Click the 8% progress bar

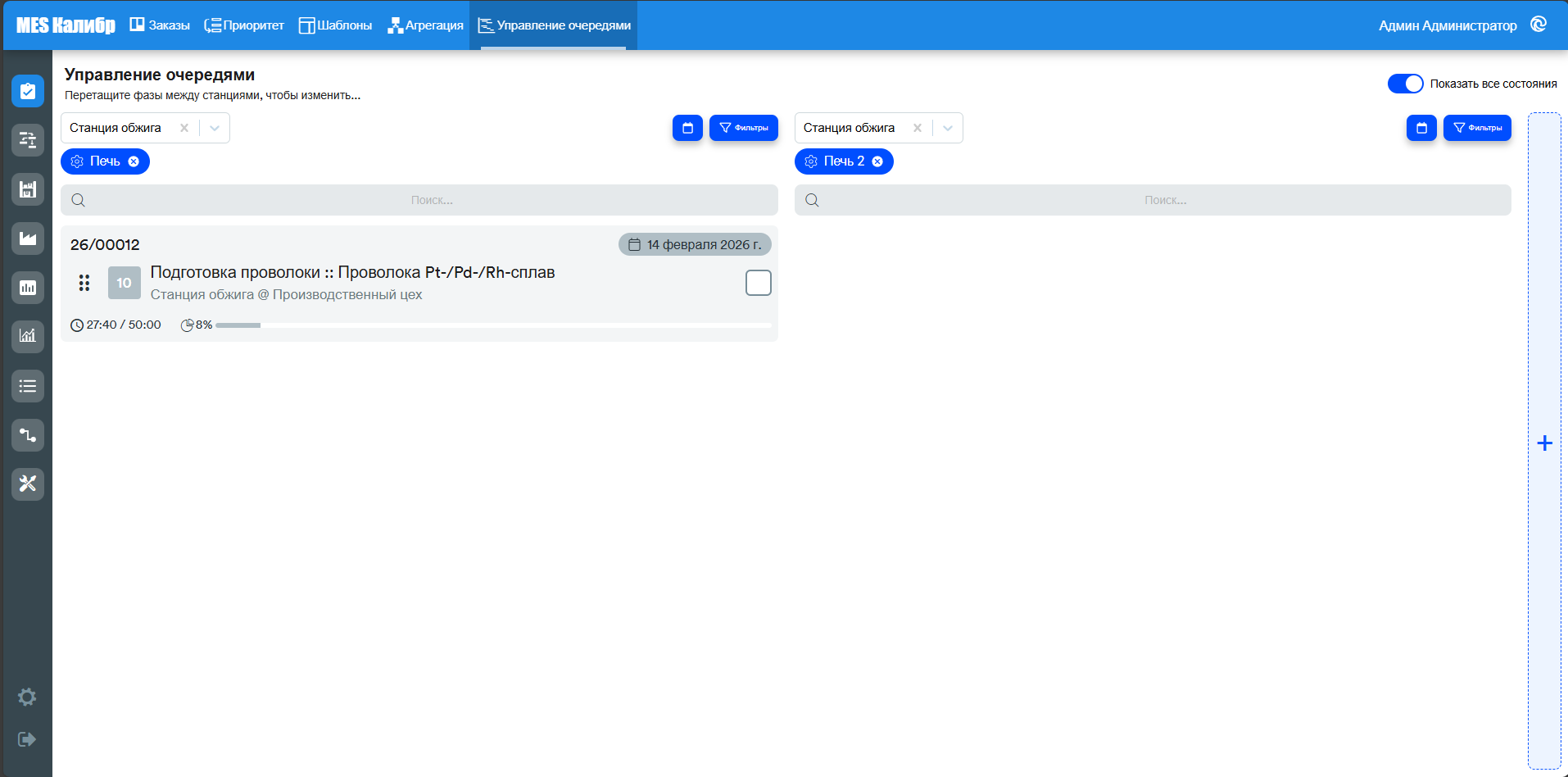coord(493,325)
